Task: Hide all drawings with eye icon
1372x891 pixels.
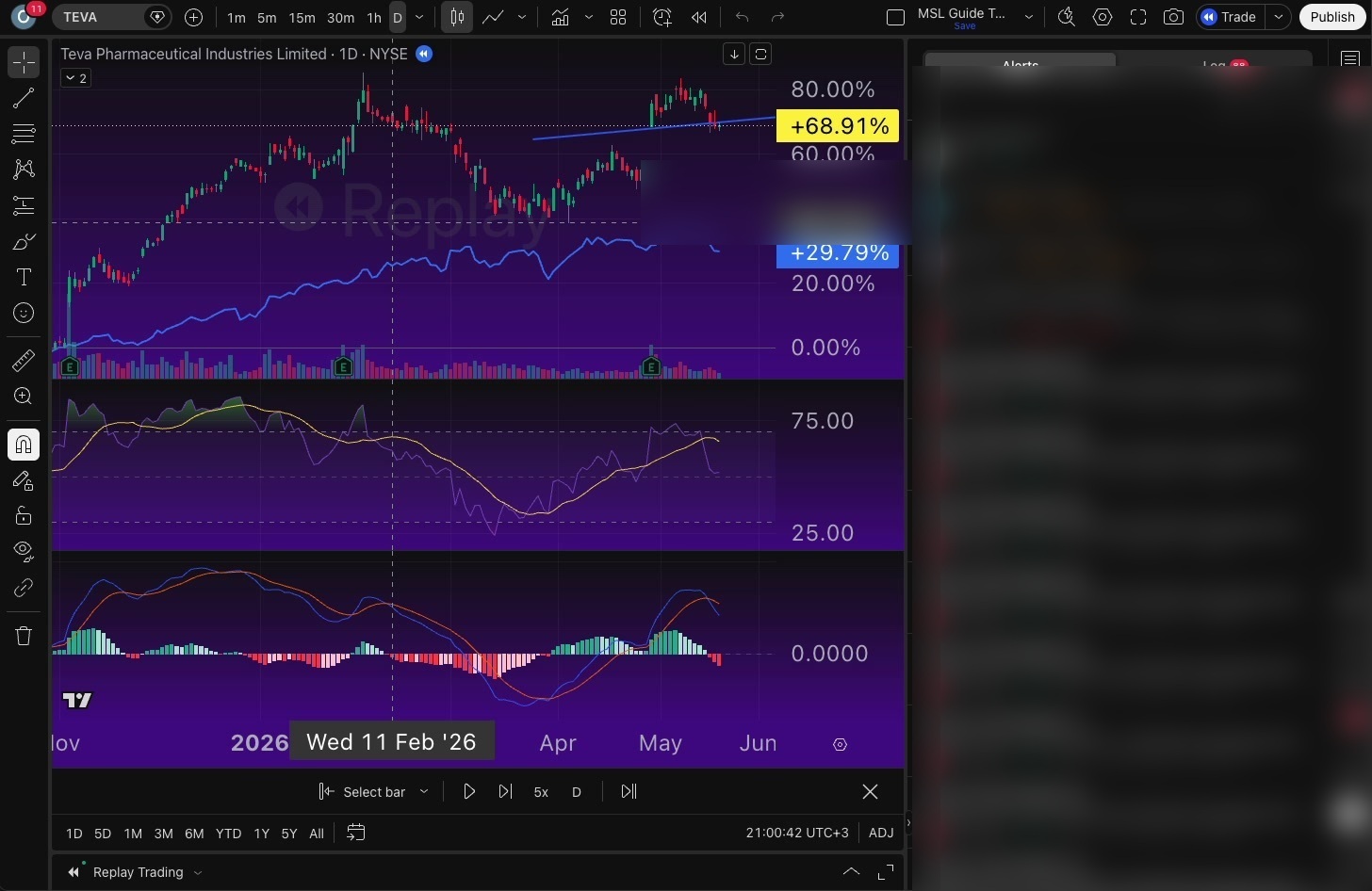Action: pos(24,551)
